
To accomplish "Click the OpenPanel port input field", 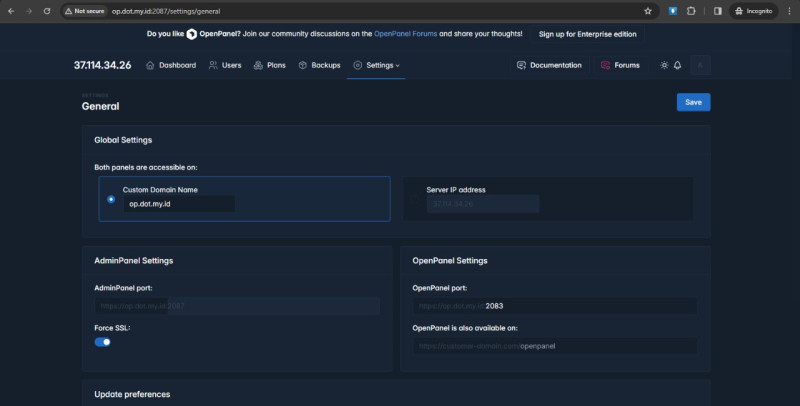I will (x=554, y=306).
